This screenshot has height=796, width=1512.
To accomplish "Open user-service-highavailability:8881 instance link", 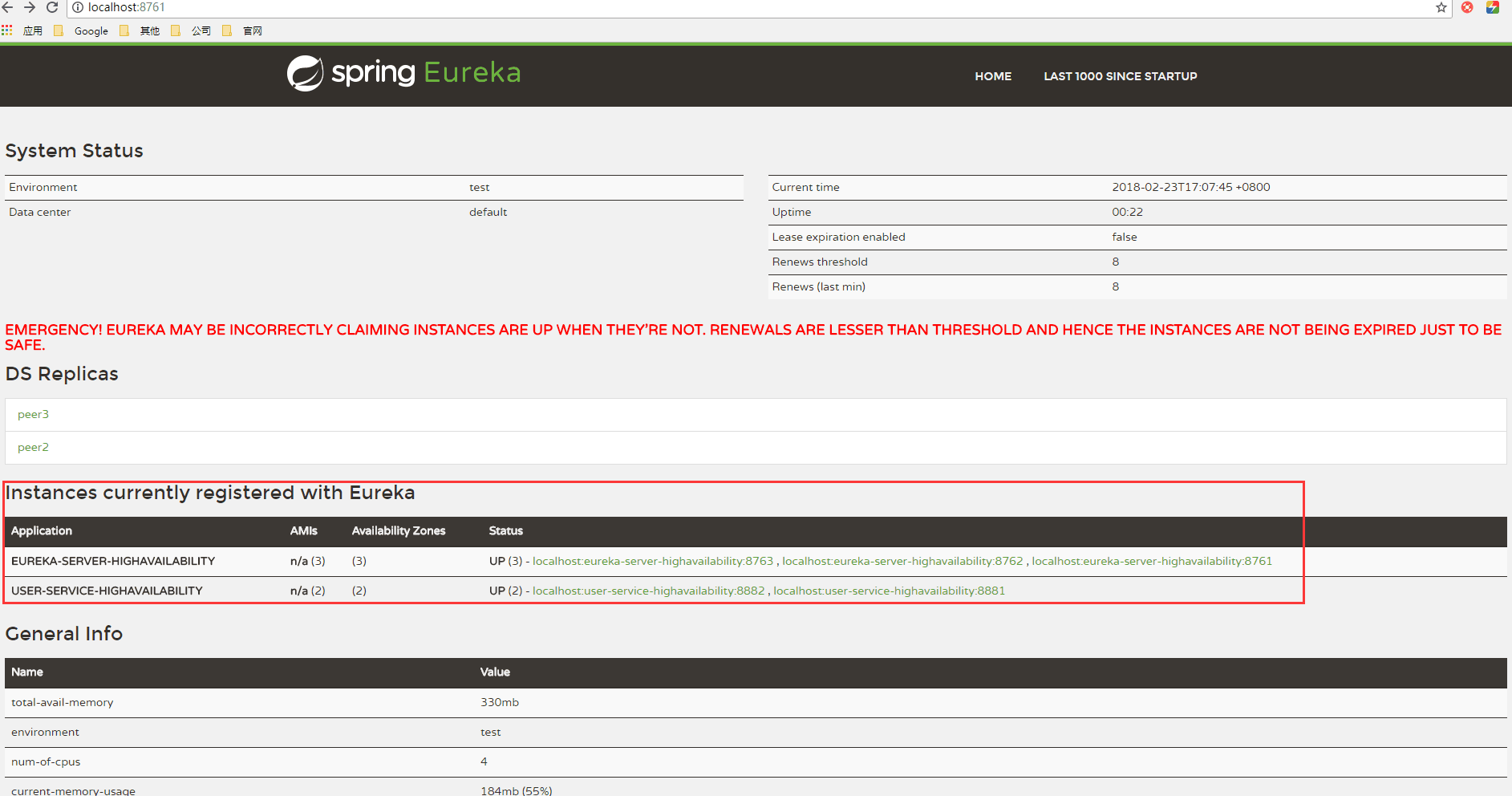I will pyautogui.click(x=889, y=591).
